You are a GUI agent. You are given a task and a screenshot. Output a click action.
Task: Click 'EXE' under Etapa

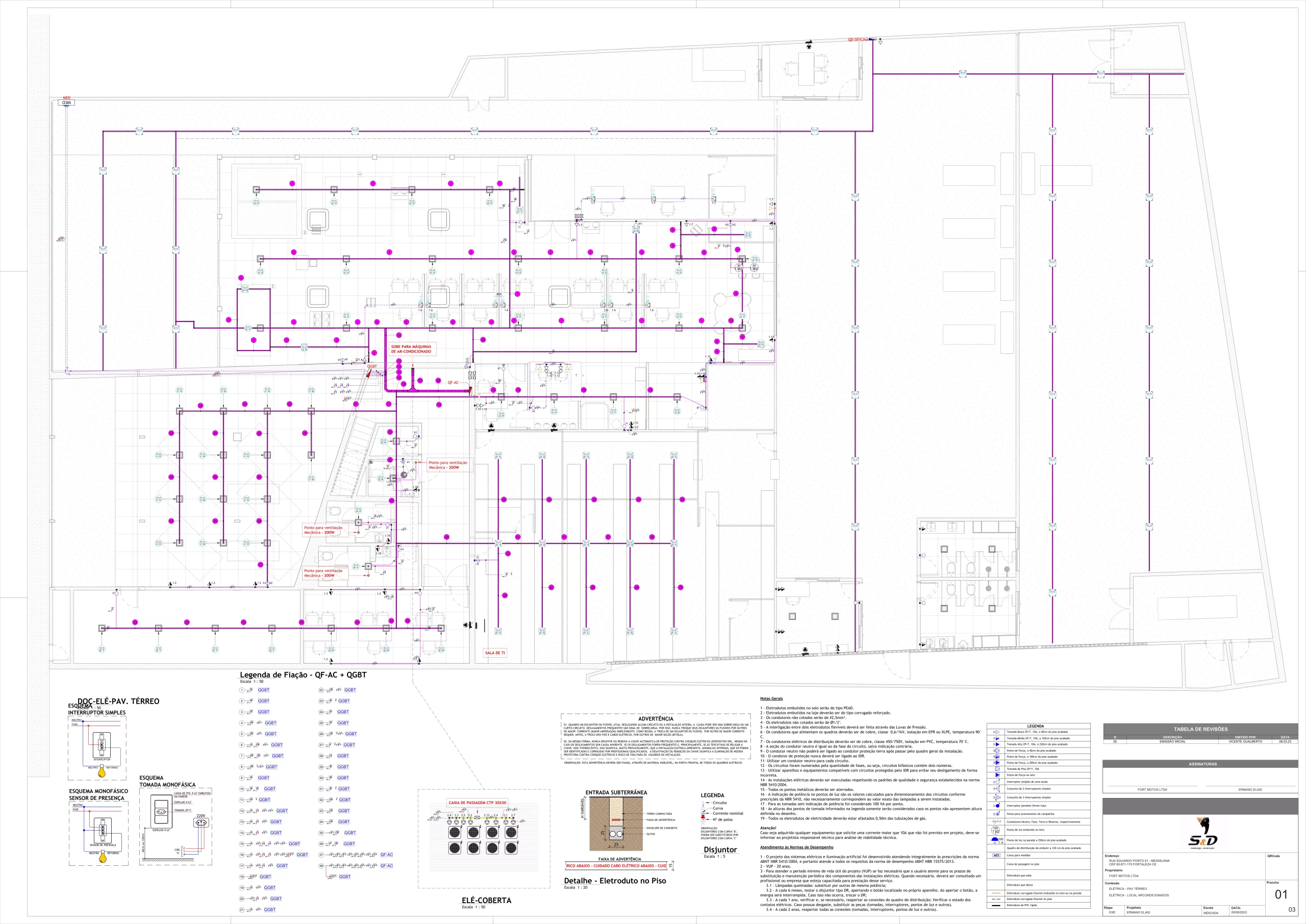click(x=1112, y=912)
